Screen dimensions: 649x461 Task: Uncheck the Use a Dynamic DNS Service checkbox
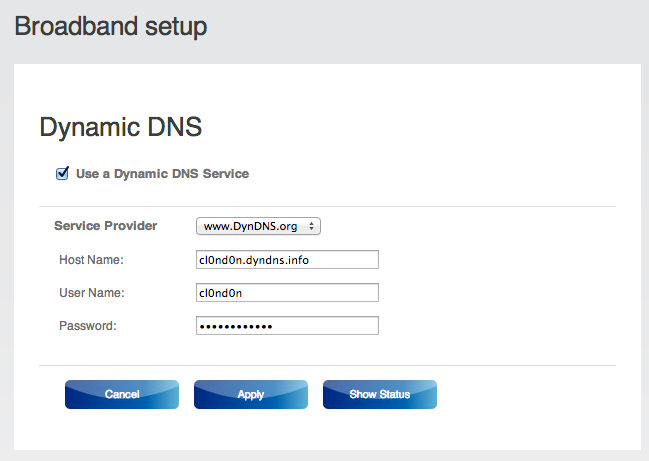pos(62,173)
